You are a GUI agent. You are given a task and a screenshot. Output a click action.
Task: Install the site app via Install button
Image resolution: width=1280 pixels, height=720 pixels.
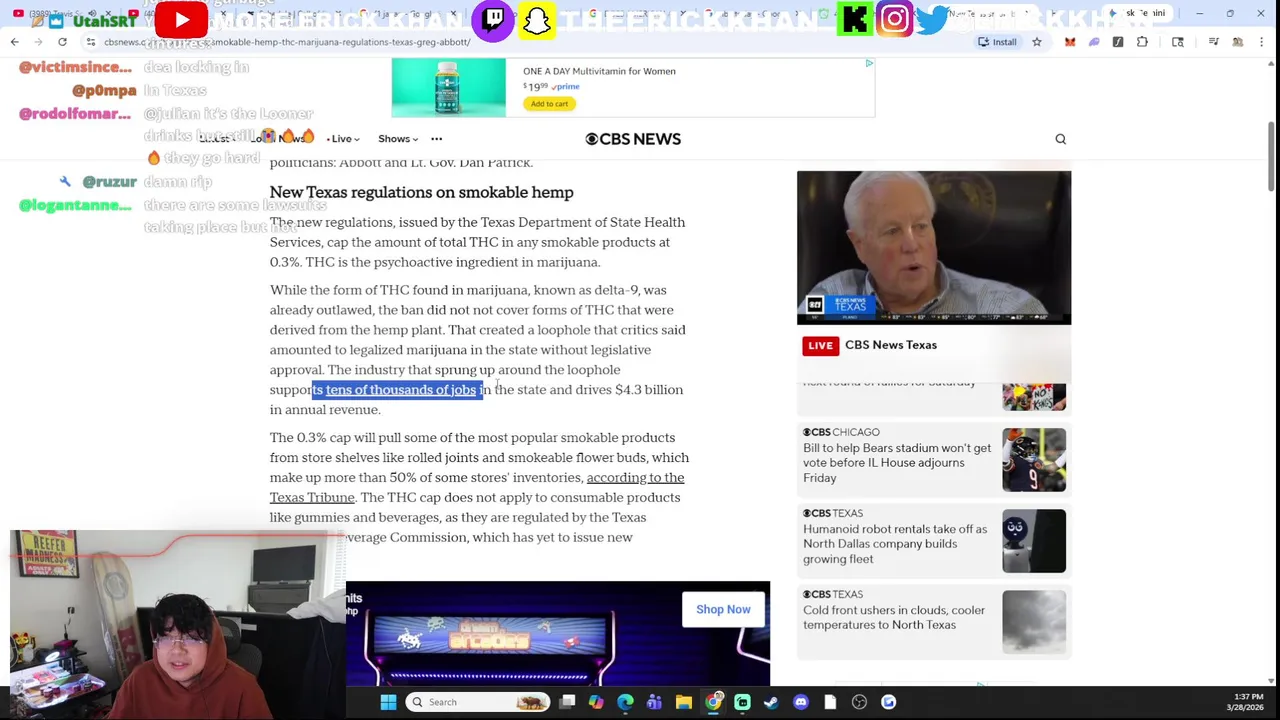(x=997, y=42)
